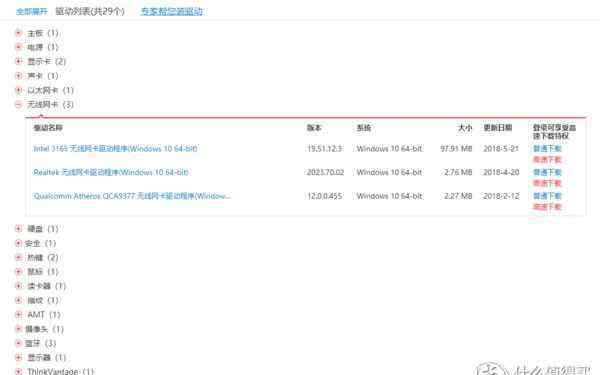Expand the 显示器 (1) category
The height and width of the screenshot is (375, 600).
tap(18, 357)
